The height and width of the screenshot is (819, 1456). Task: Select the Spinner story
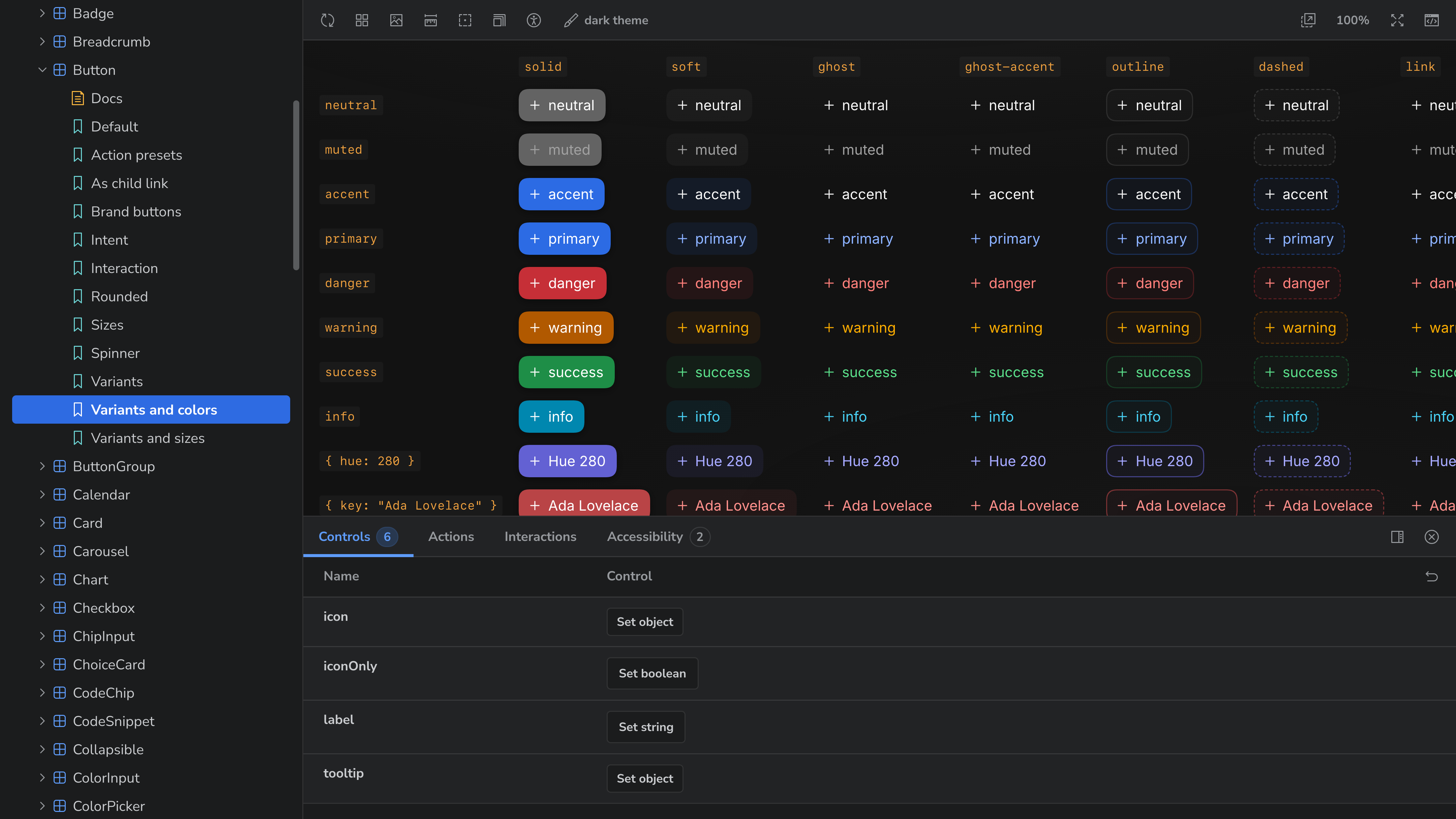coord(151,353)
